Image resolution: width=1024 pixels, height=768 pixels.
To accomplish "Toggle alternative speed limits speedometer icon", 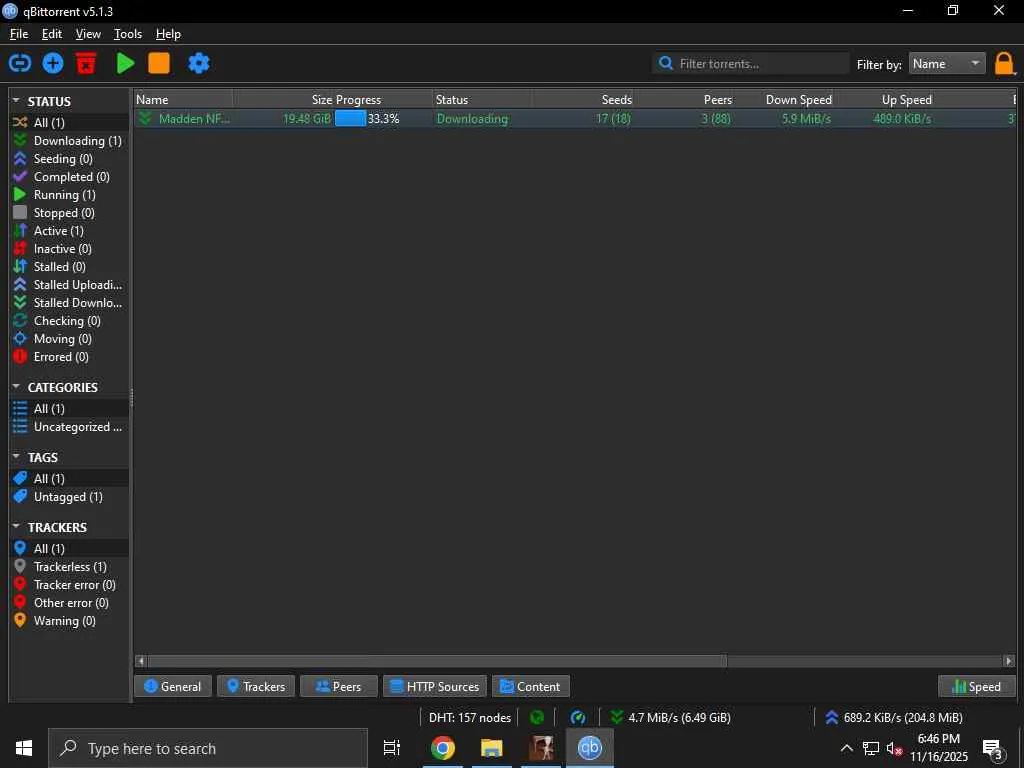I will [x=578, y=718].
